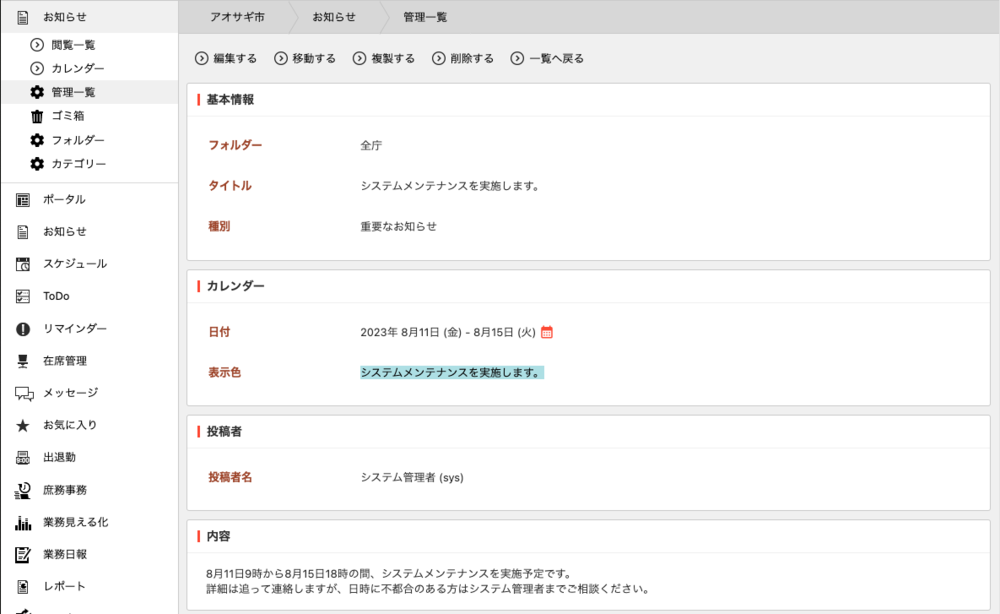Click the arrow icon beside カレンダー in sidebar
Viewport: 1000px width, 614px height.
[x=37, y=68]
